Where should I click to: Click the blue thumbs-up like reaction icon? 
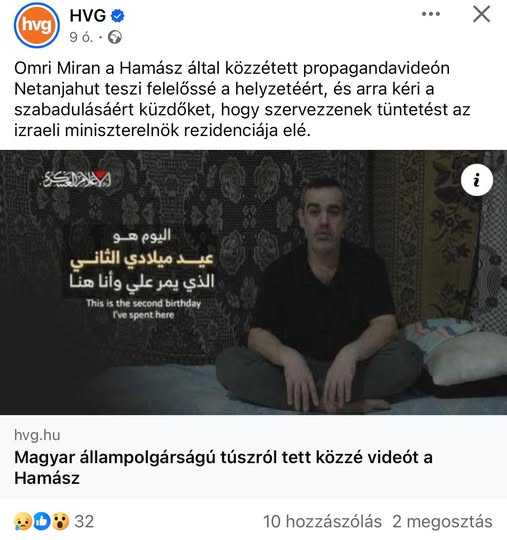[42, 521]
